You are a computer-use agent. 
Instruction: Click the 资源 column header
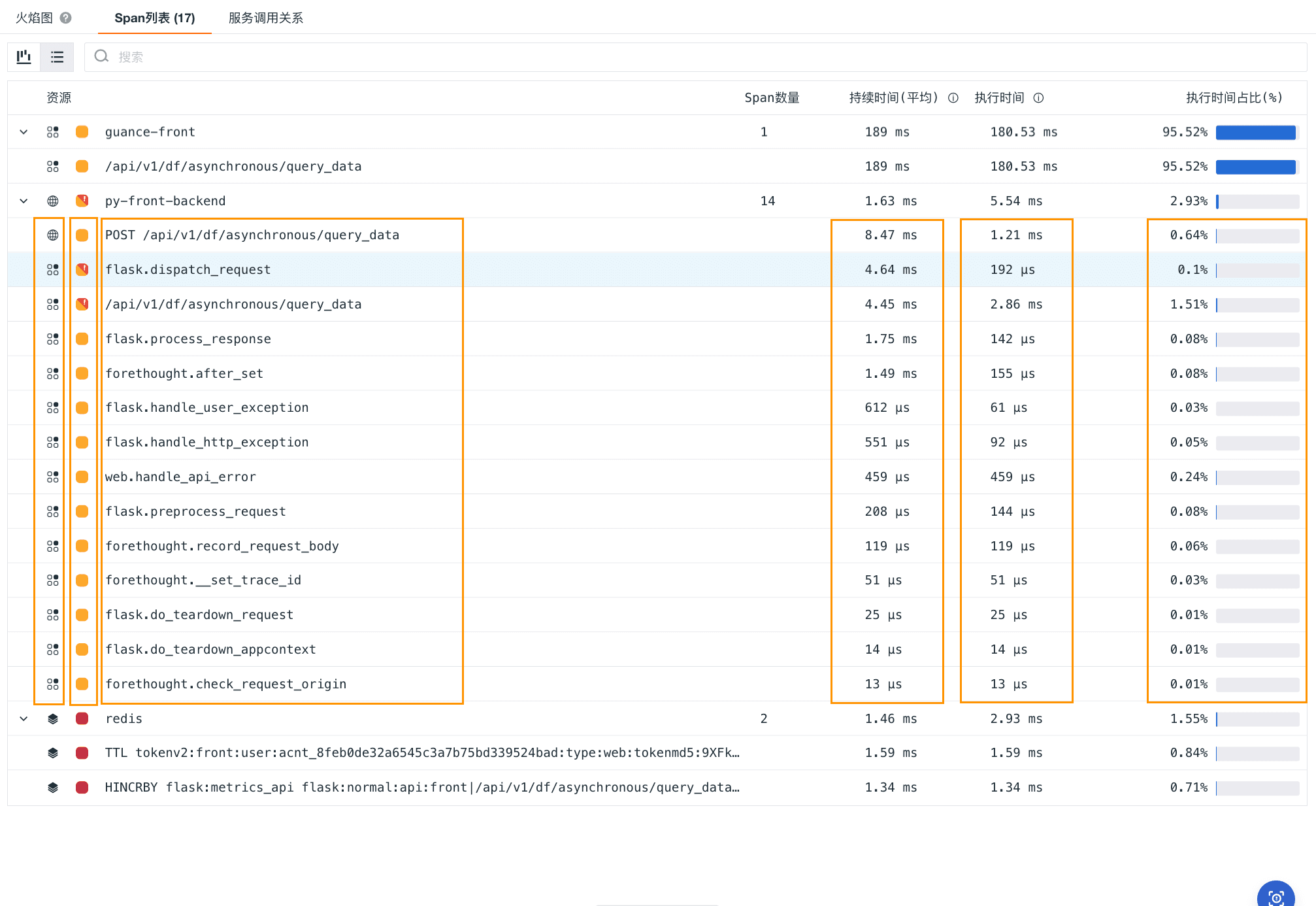point(59,97)
